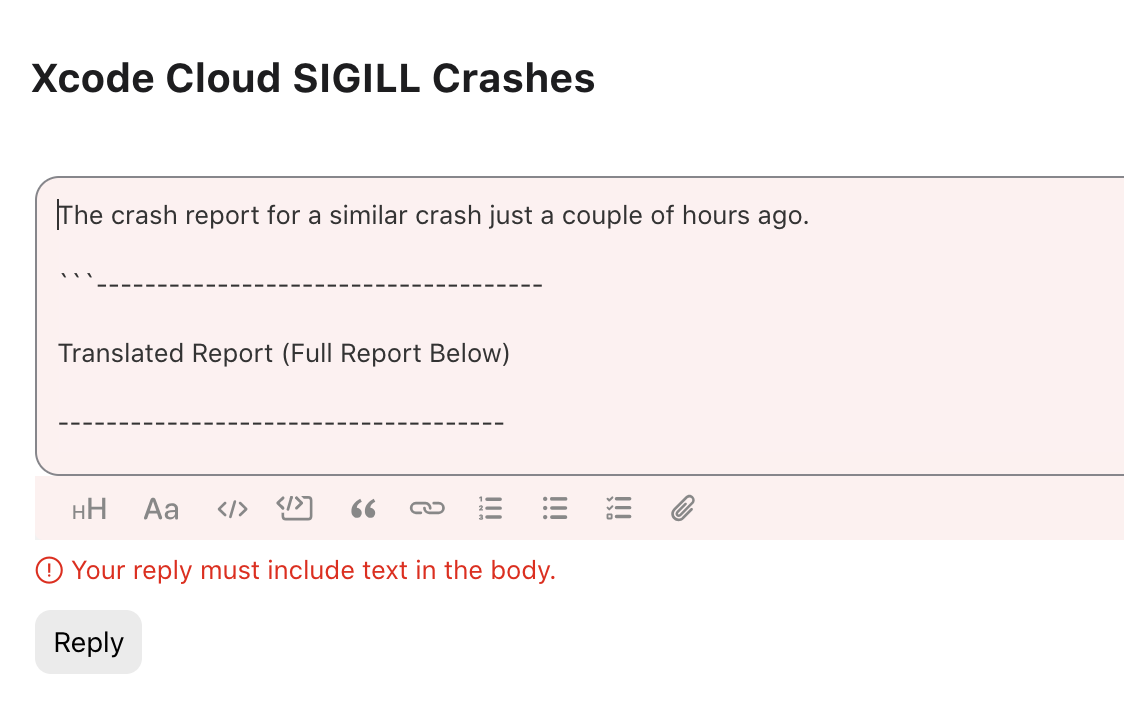Open the Aa text style options
The image size is (1124, 716).
tap(161, 510)
